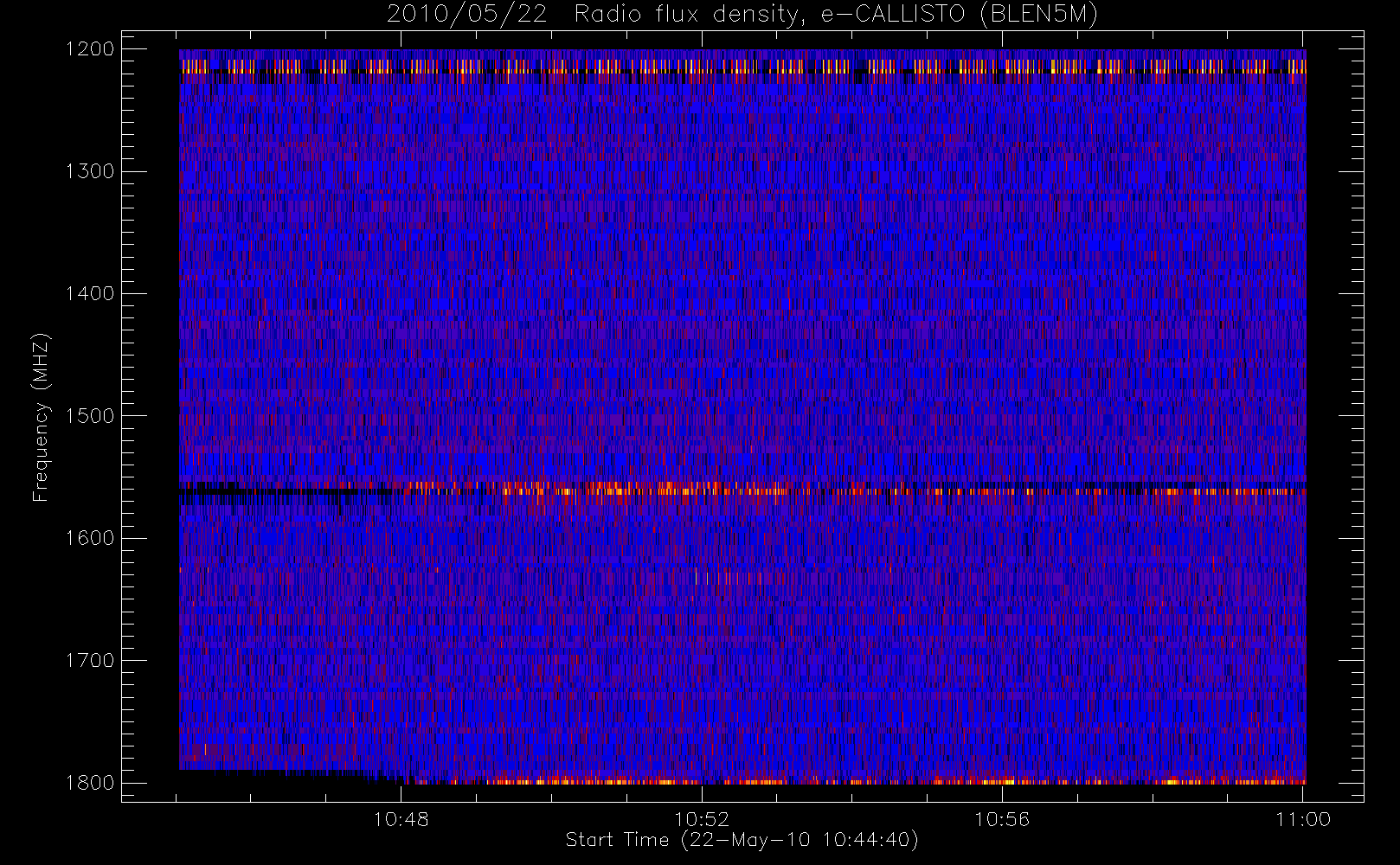Click the 11:00 time tick label
This screenshot has width=1400, height=865.
[x=1303, y=819]
